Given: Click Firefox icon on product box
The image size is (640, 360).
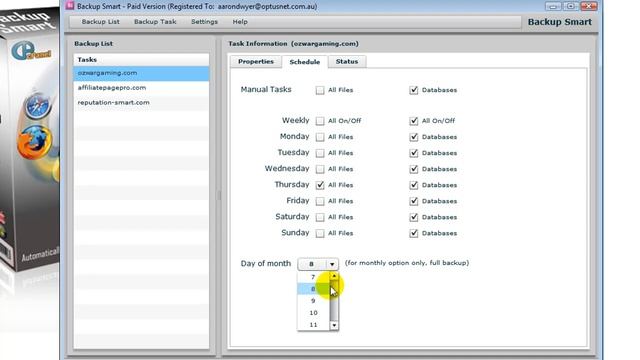Looking at the screenshot, I should [x=35, y=143].
